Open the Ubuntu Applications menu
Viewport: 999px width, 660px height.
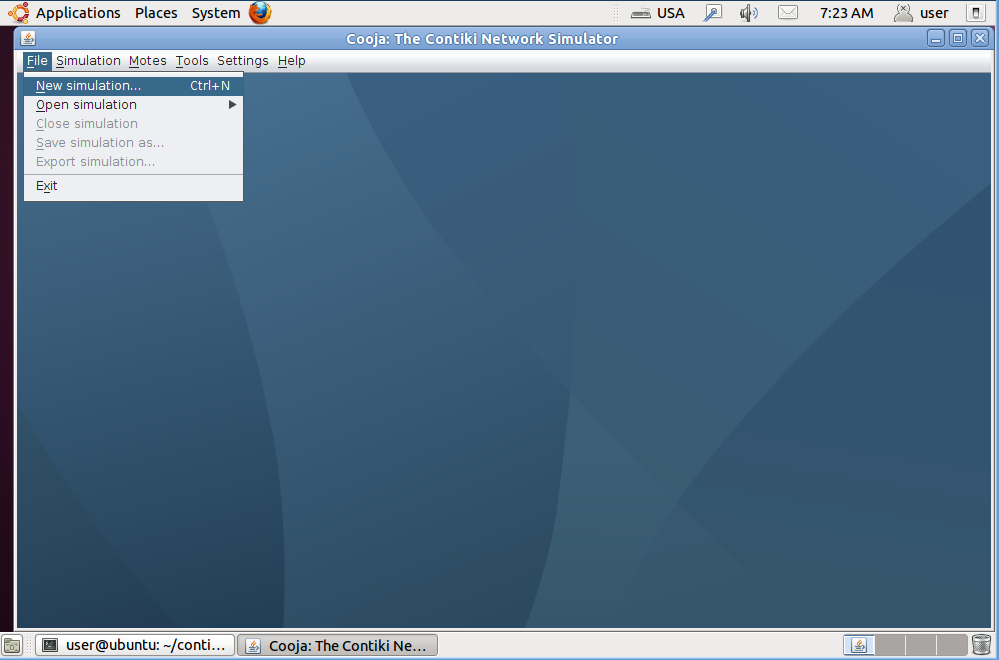pyautogui.click(x=78, y=13)
